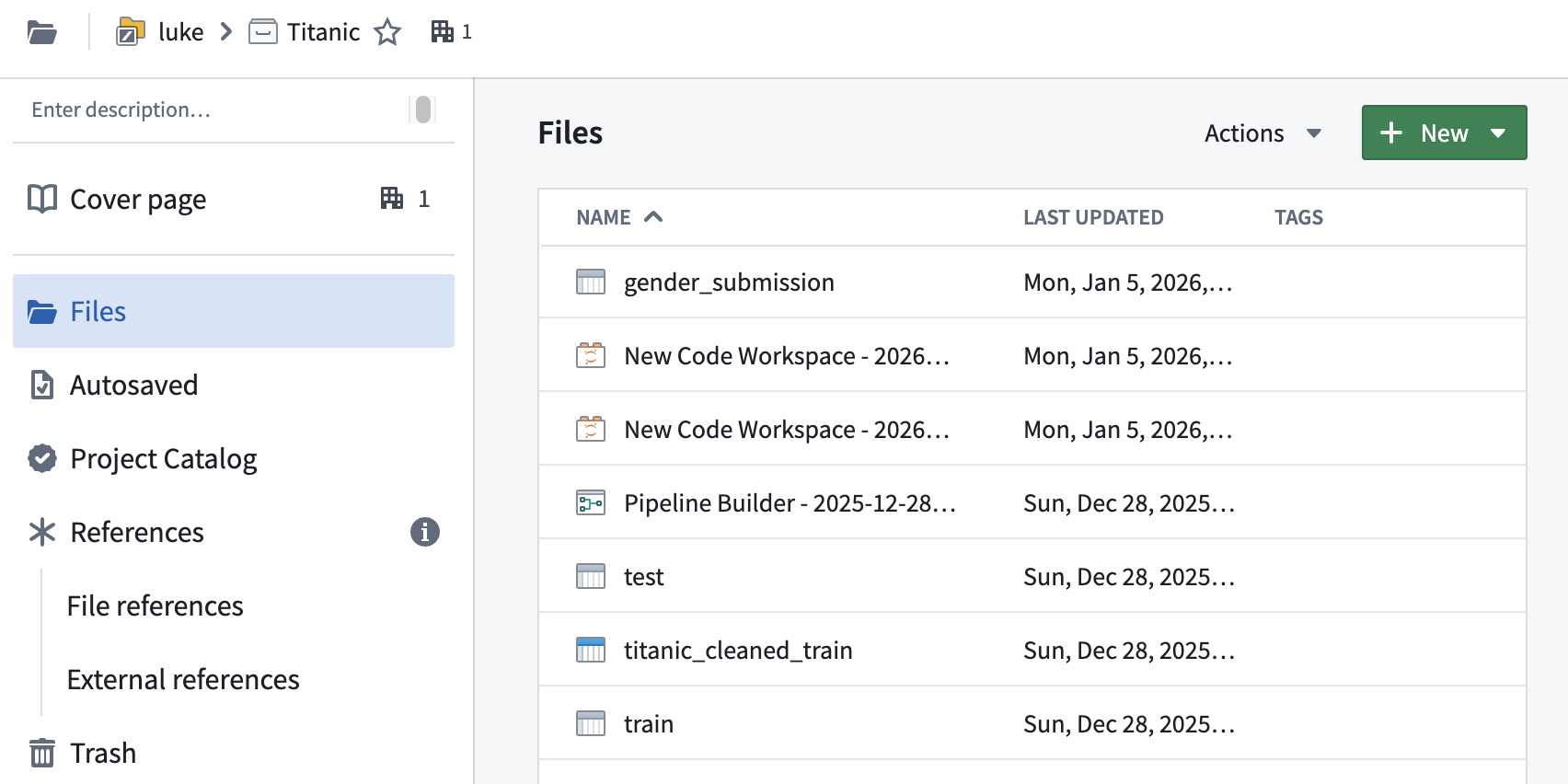1568x784 pixels.
Task: Click the References asterisk icon
Action: pos(42,532)
